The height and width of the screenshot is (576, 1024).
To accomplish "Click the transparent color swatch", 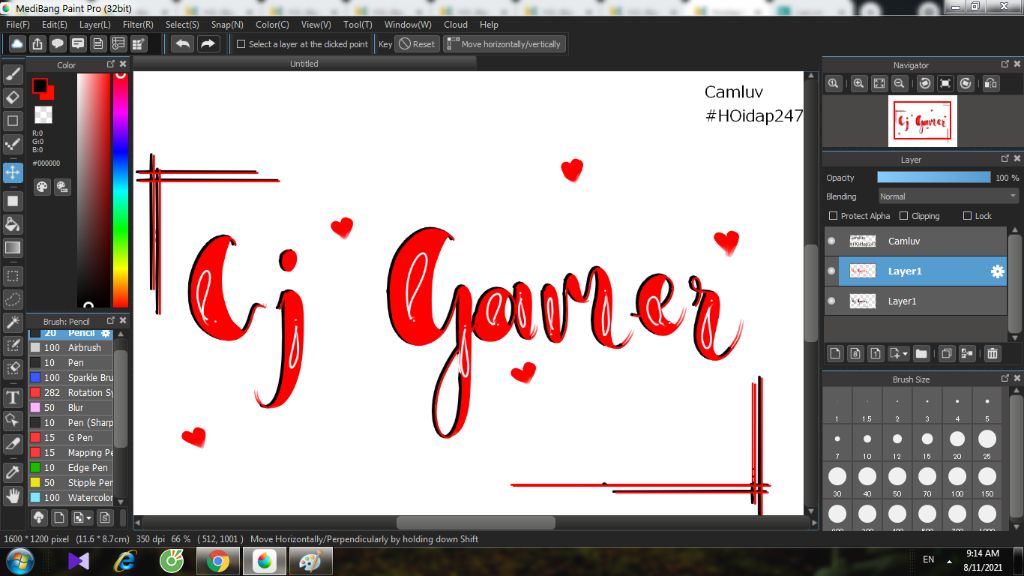I will pos(43,115).
